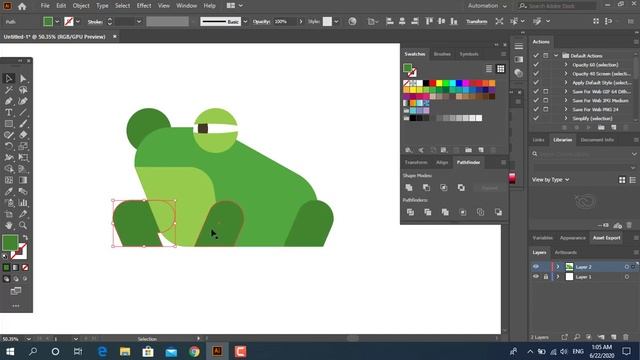Expand Layer 2 contents
This screenshot has height=360, width=640.
tap(558, 267)
